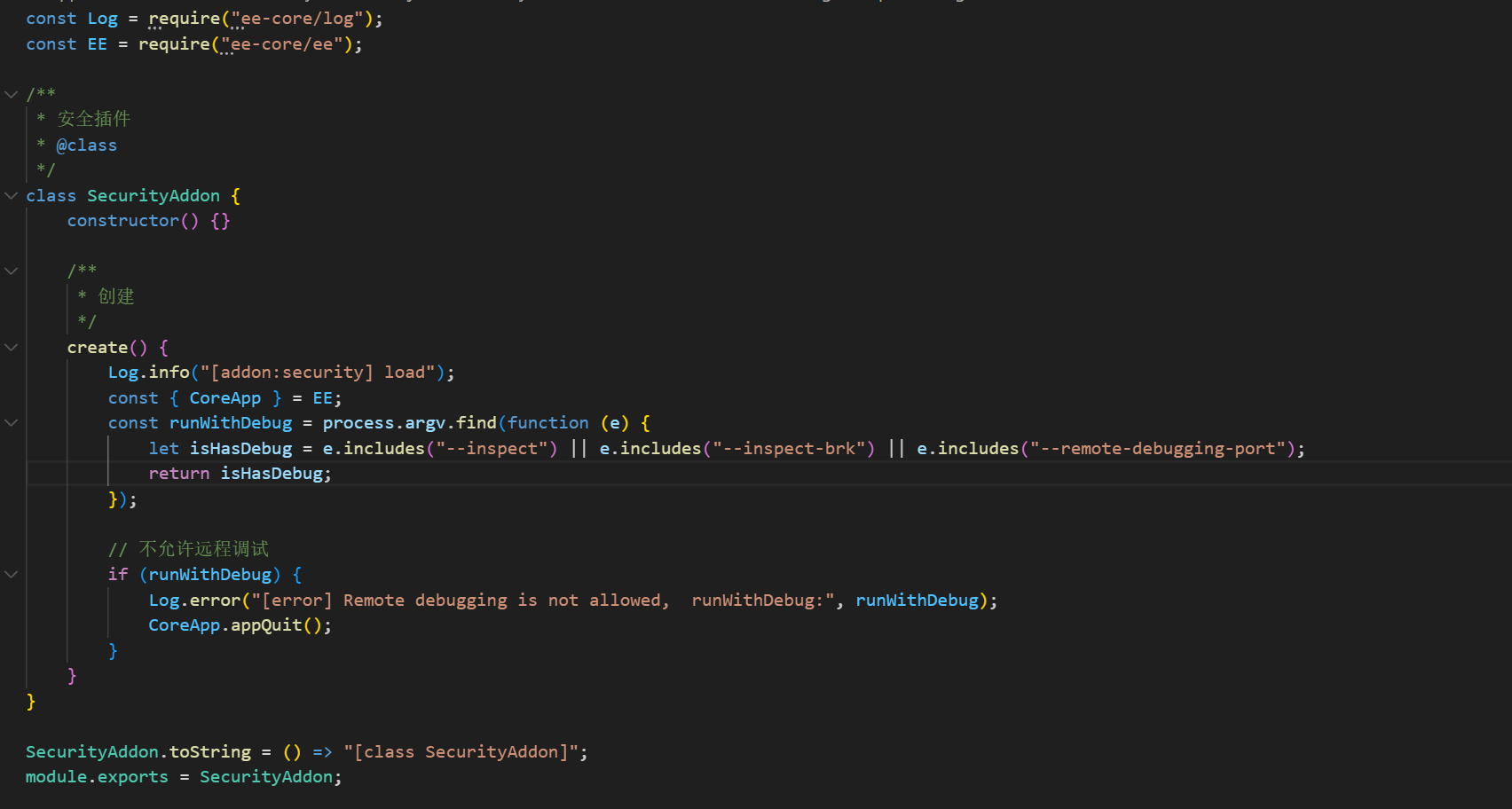Click error in Log.error

point(216,600)
